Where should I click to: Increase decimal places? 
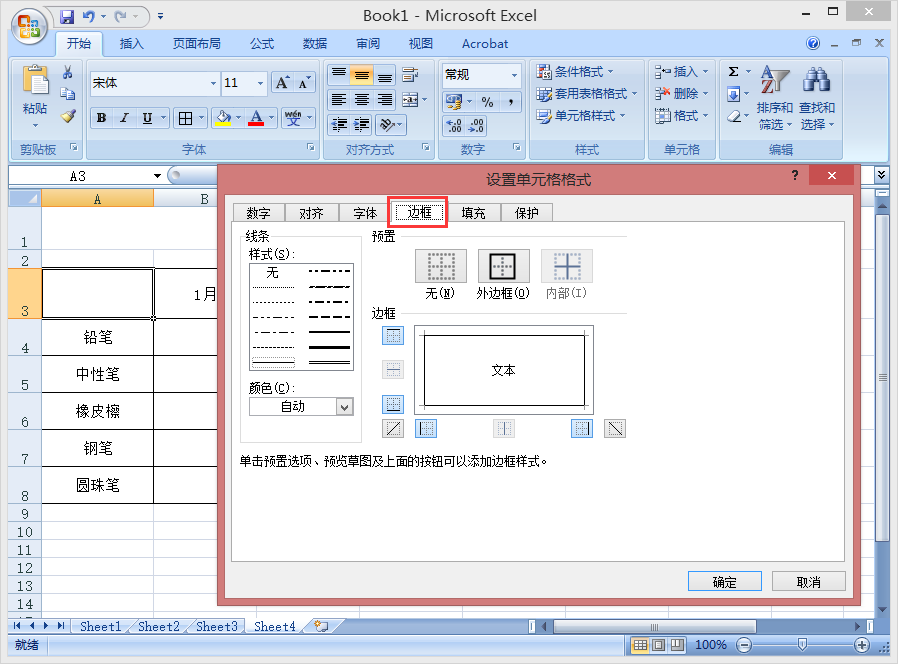[454, 125]
